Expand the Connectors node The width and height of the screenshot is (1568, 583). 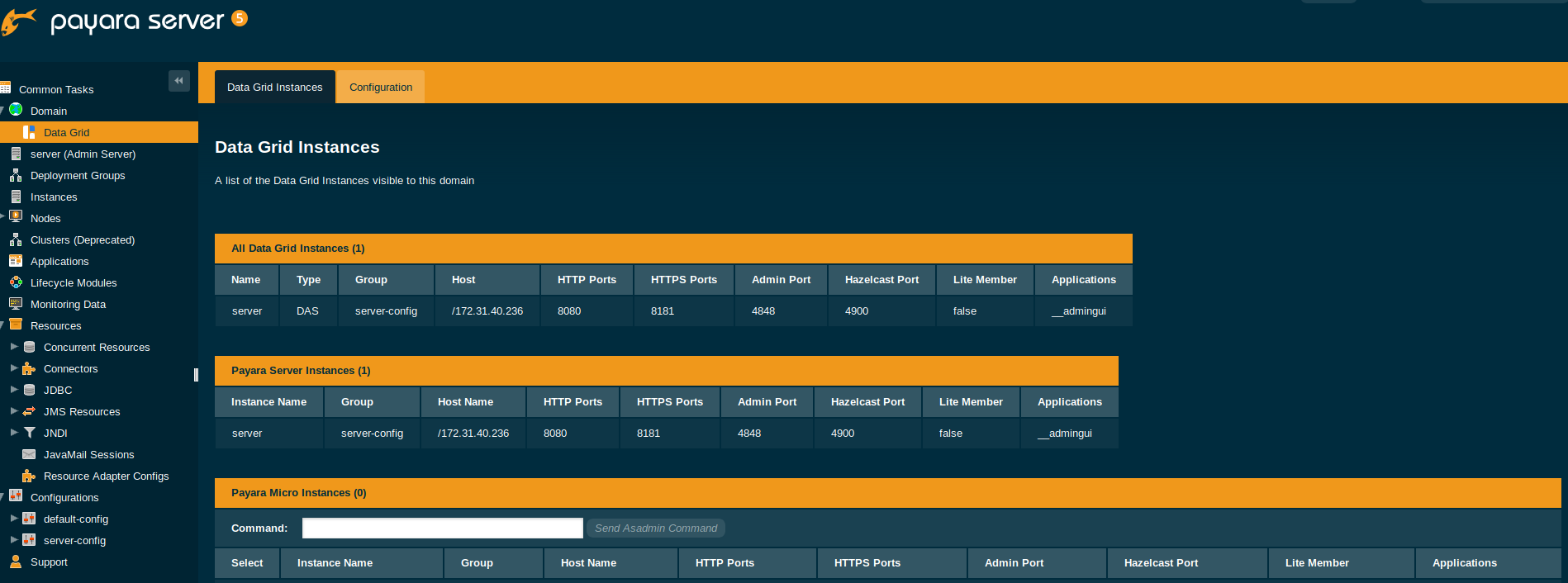pos(14,367)
